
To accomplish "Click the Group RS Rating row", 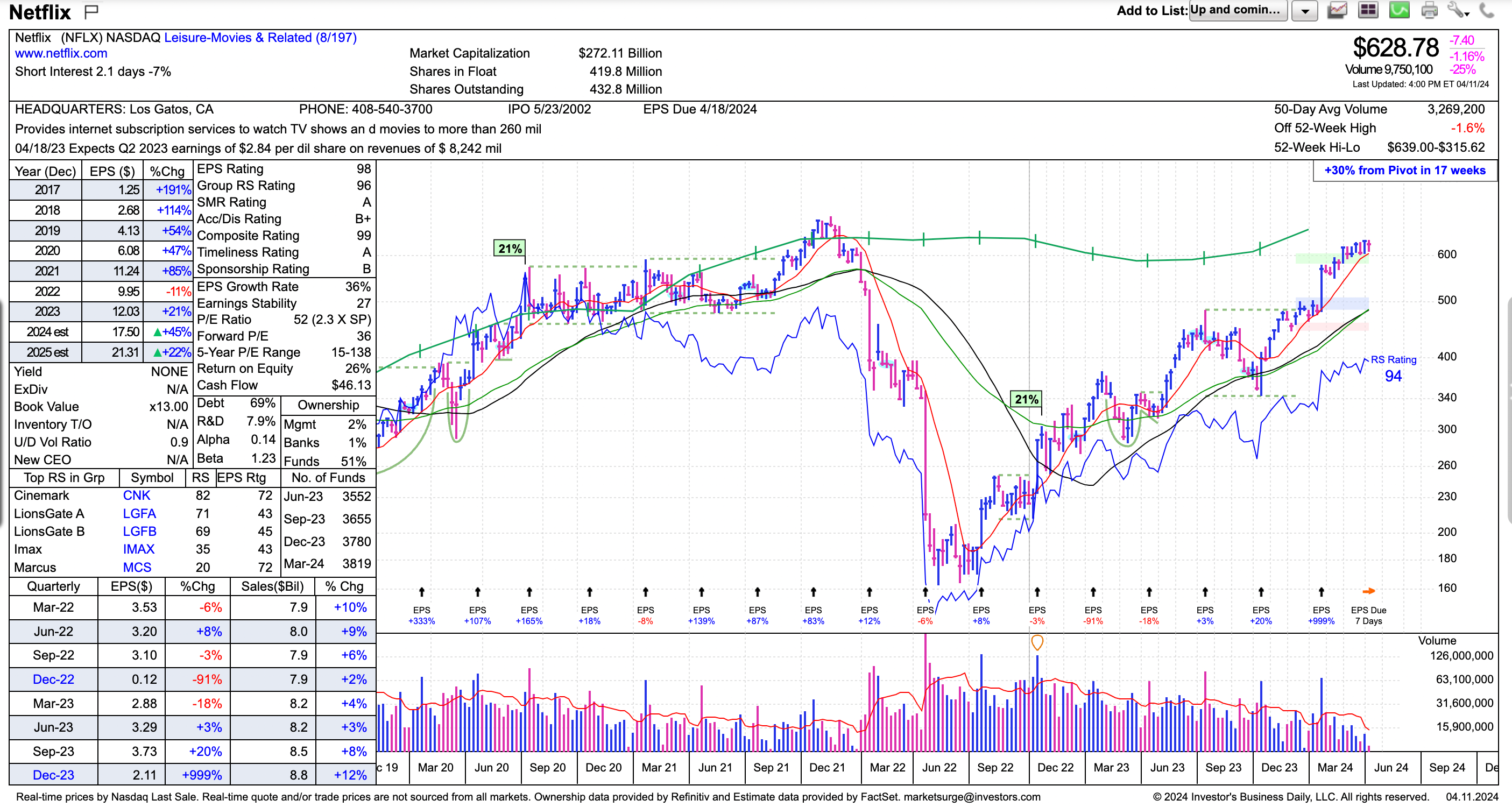I will coord(284,186).
